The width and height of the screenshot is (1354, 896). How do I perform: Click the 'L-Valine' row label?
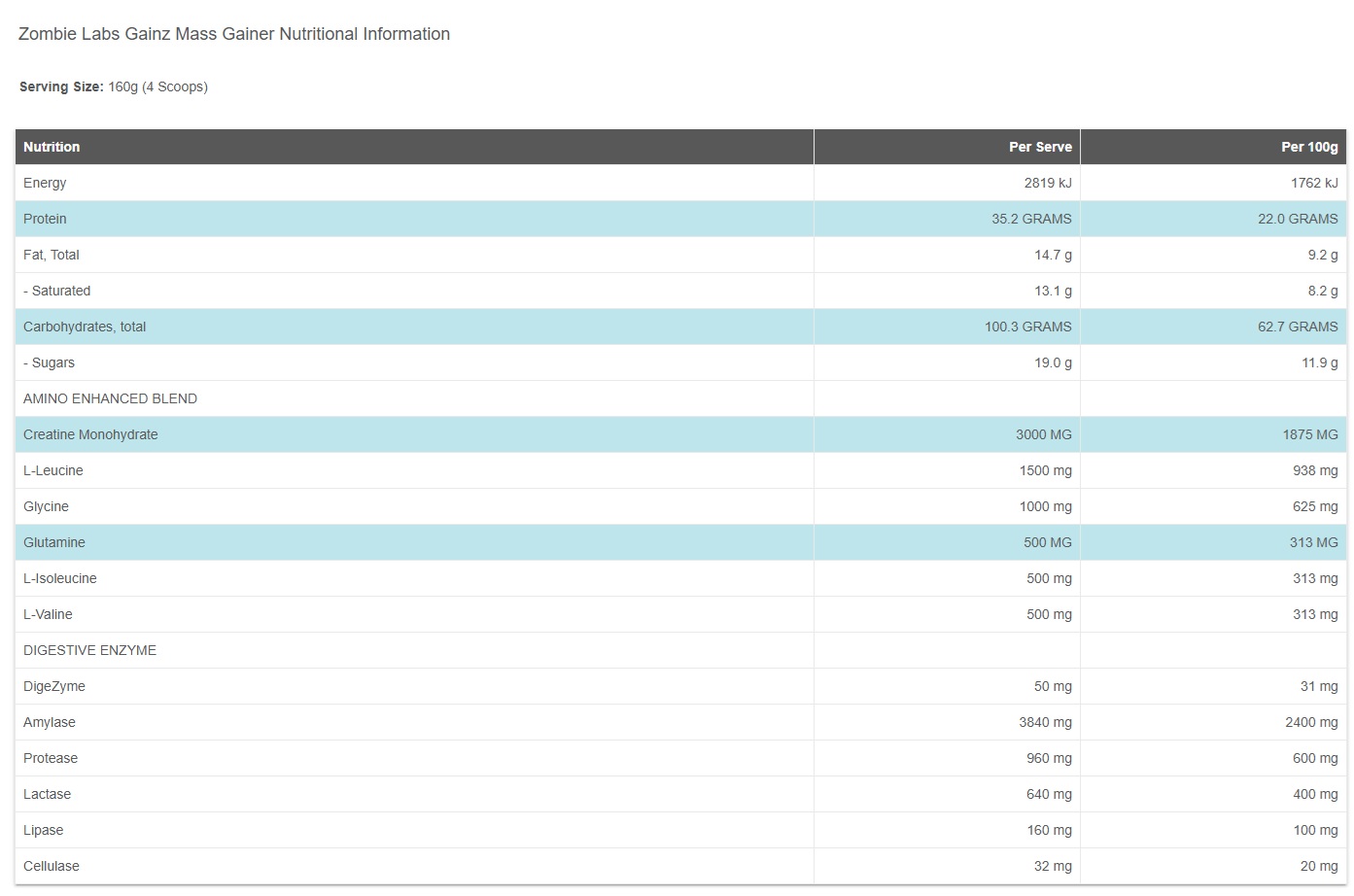(x=48, y=614)
